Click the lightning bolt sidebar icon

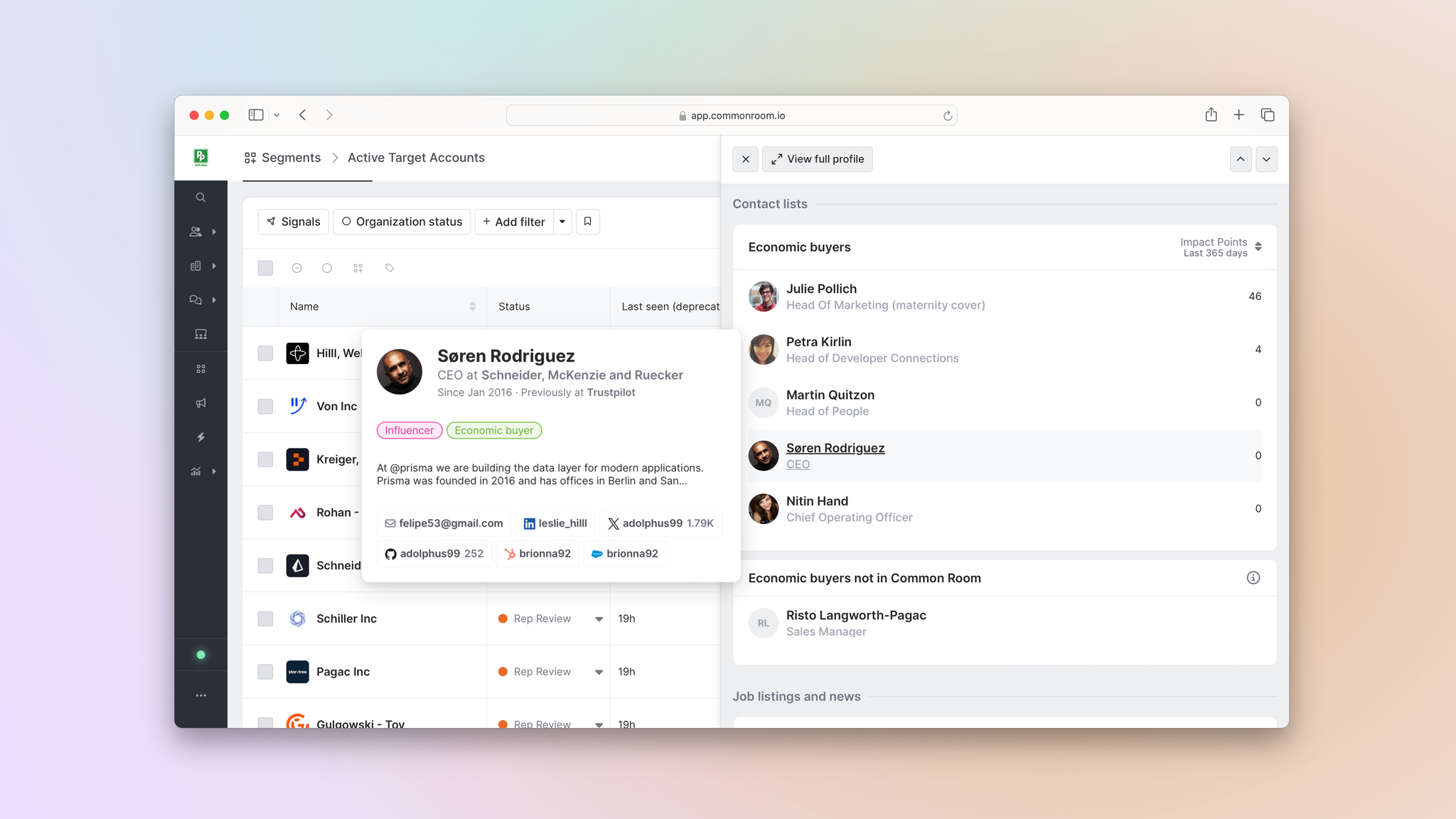(x=200, y=437)
